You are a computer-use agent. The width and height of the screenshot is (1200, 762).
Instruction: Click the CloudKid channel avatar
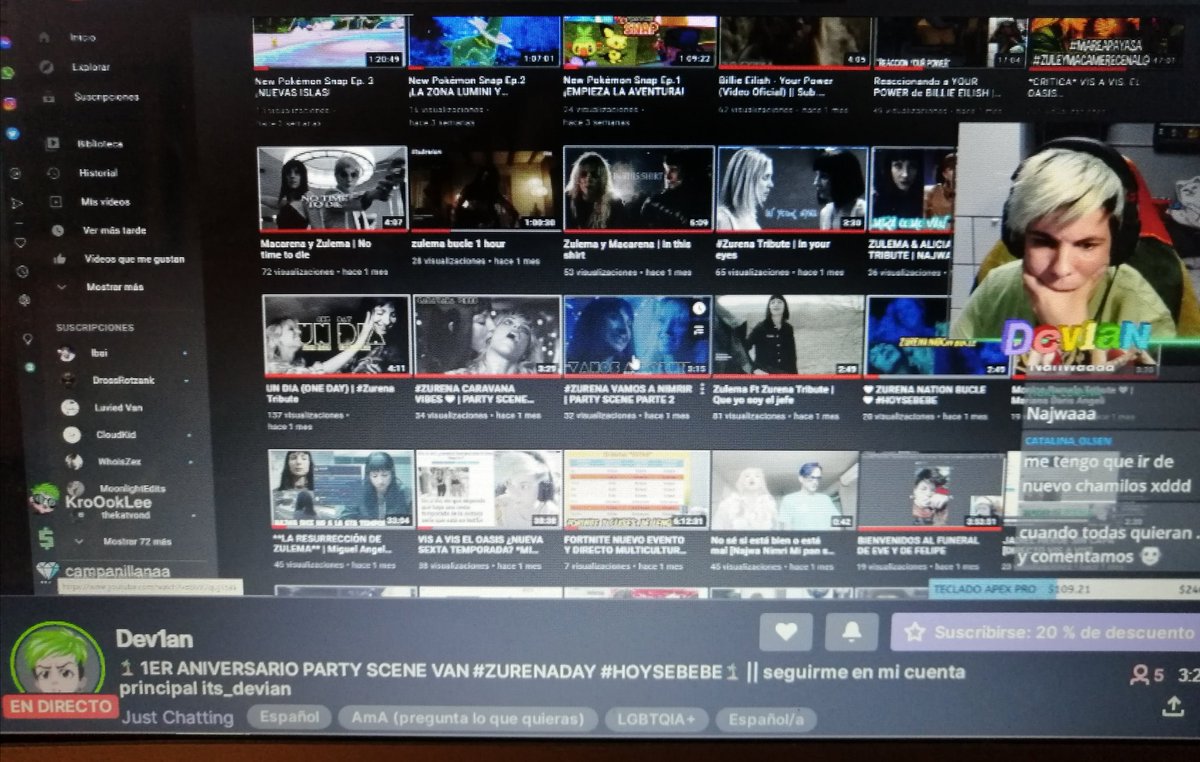(71, 434)
